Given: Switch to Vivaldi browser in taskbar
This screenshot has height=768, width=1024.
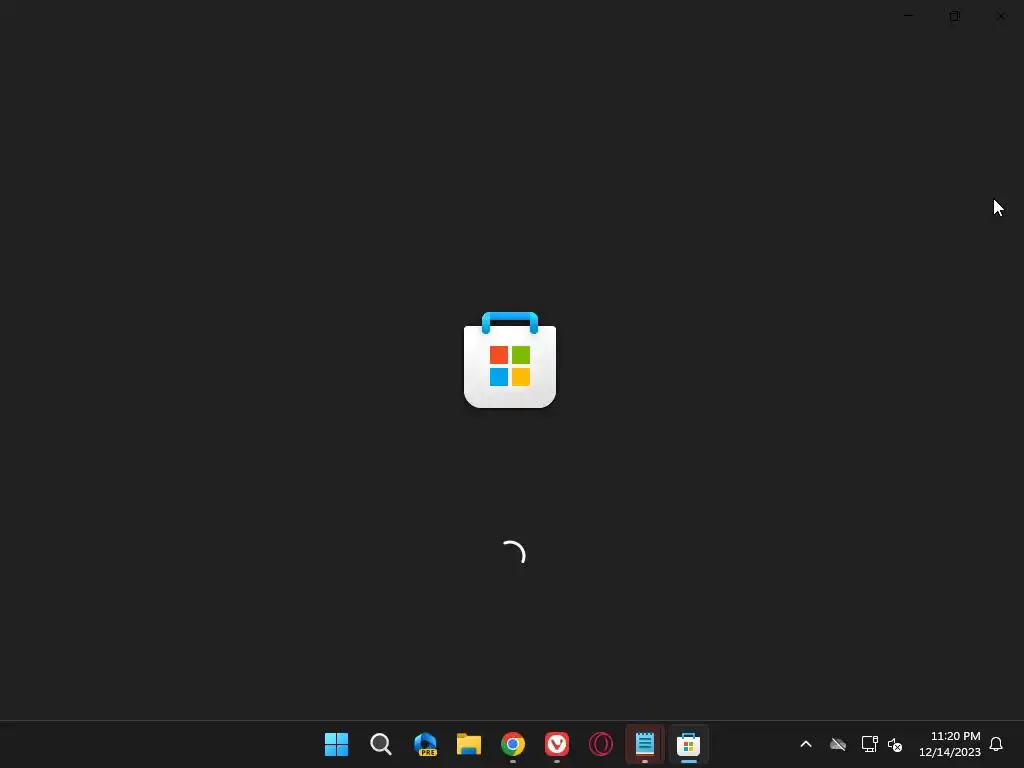Looking at the screenshot, I should coord(556,744).
